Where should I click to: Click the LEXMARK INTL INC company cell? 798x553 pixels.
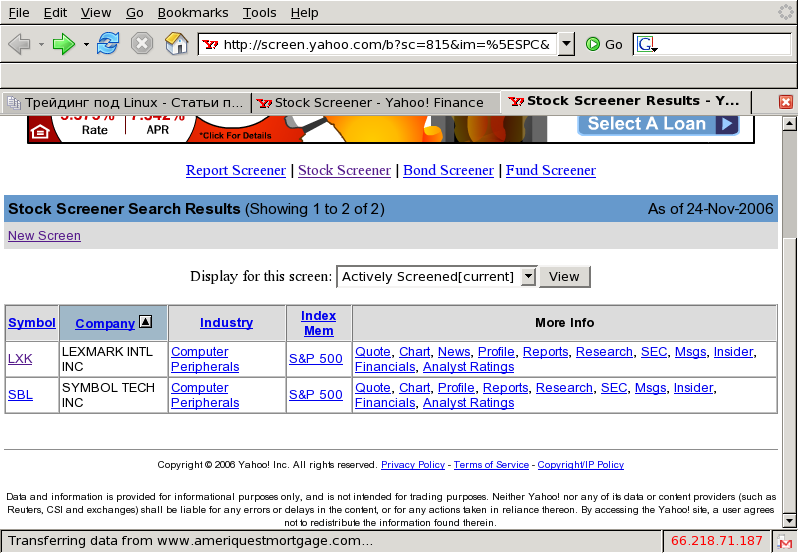(x=113, y=359)
